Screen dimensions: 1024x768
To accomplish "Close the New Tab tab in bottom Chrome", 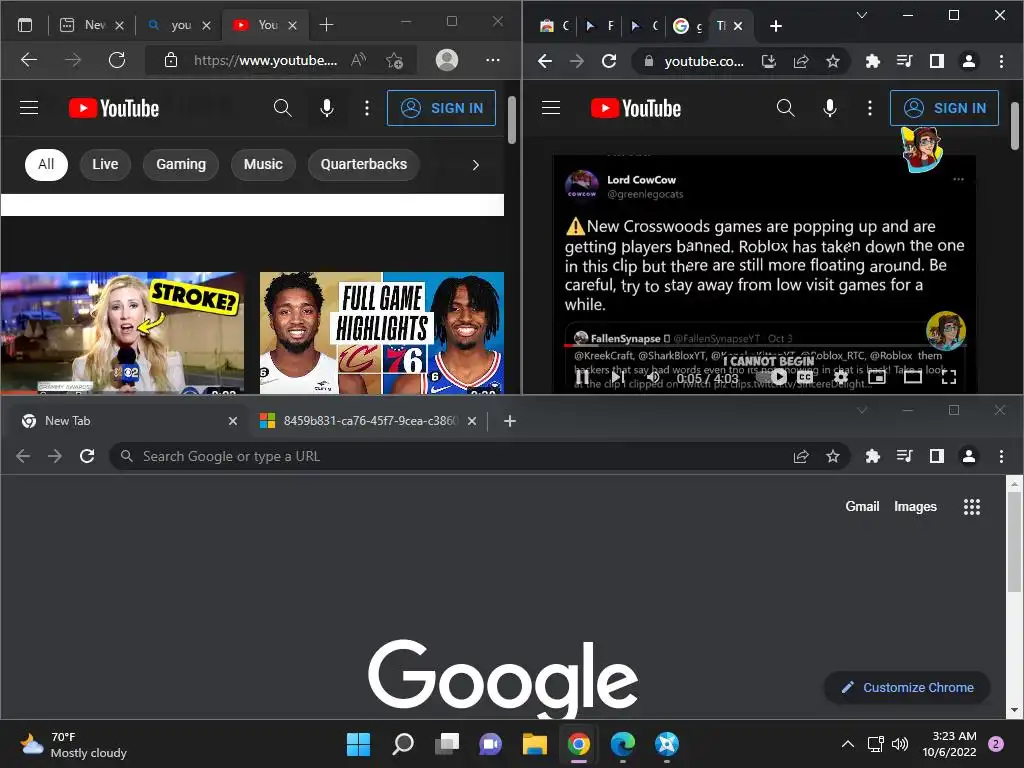I will pyautogui.click(x=233, y=421).
